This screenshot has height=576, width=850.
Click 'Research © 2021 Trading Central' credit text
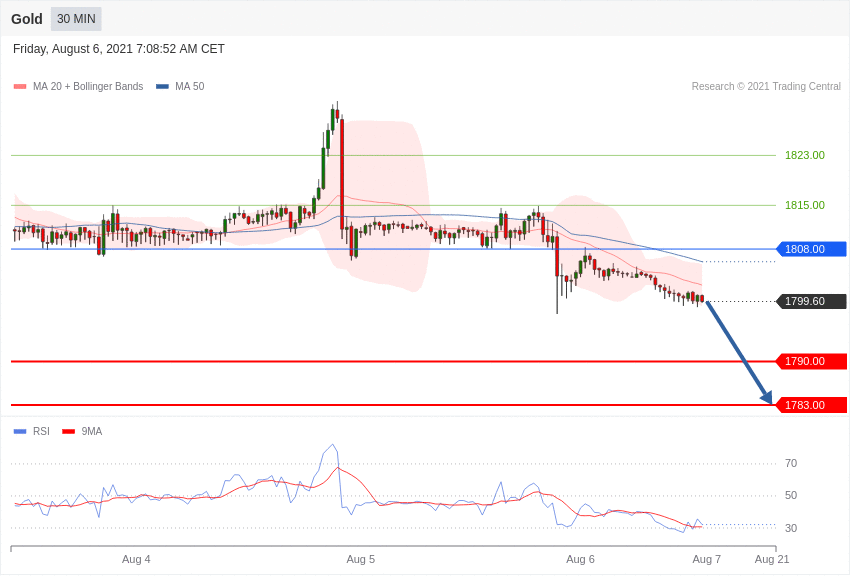pyautogui.click(x=766, y=86)
